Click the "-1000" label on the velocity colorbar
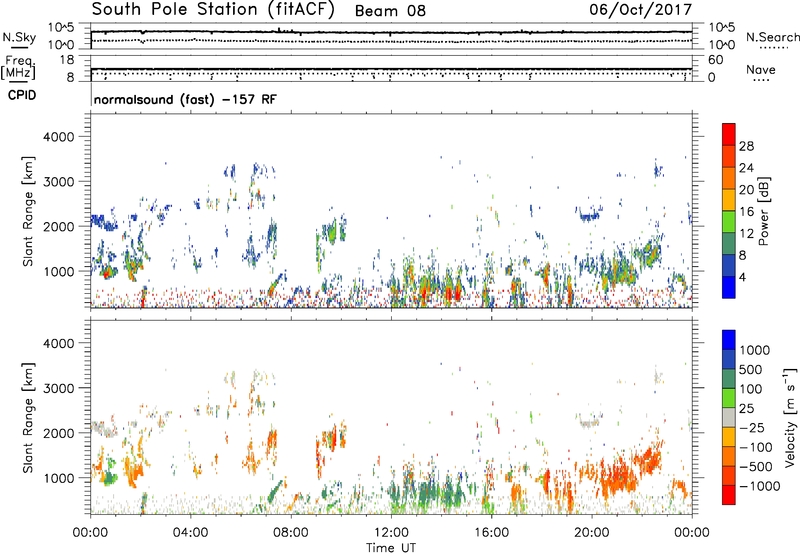The width and height of the screenshot is (800, 554). pos(760,486)
